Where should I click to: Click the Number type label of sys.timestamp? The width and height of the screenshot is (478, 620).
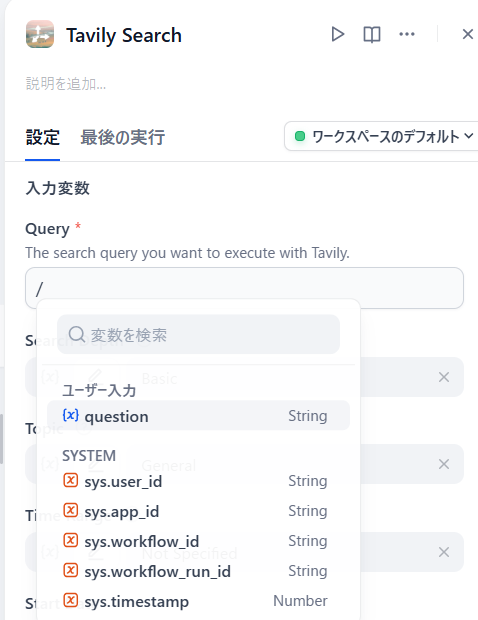(x=300, y=601)
